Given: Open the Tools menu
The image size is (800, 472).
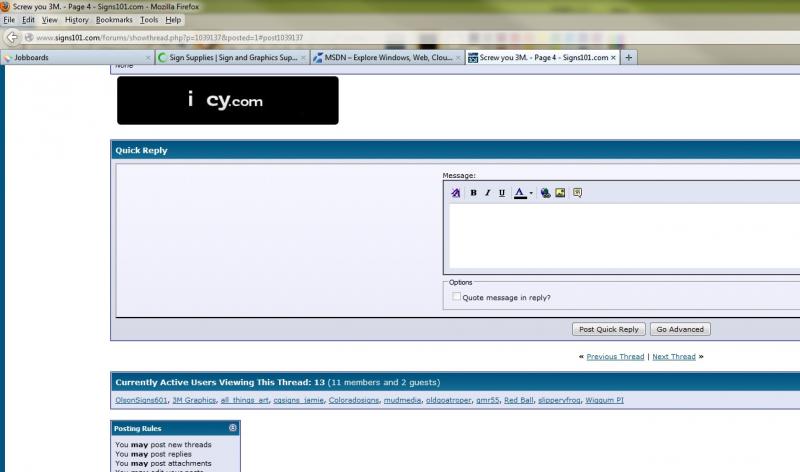Looking at the screenshot, I should [149, 20].
